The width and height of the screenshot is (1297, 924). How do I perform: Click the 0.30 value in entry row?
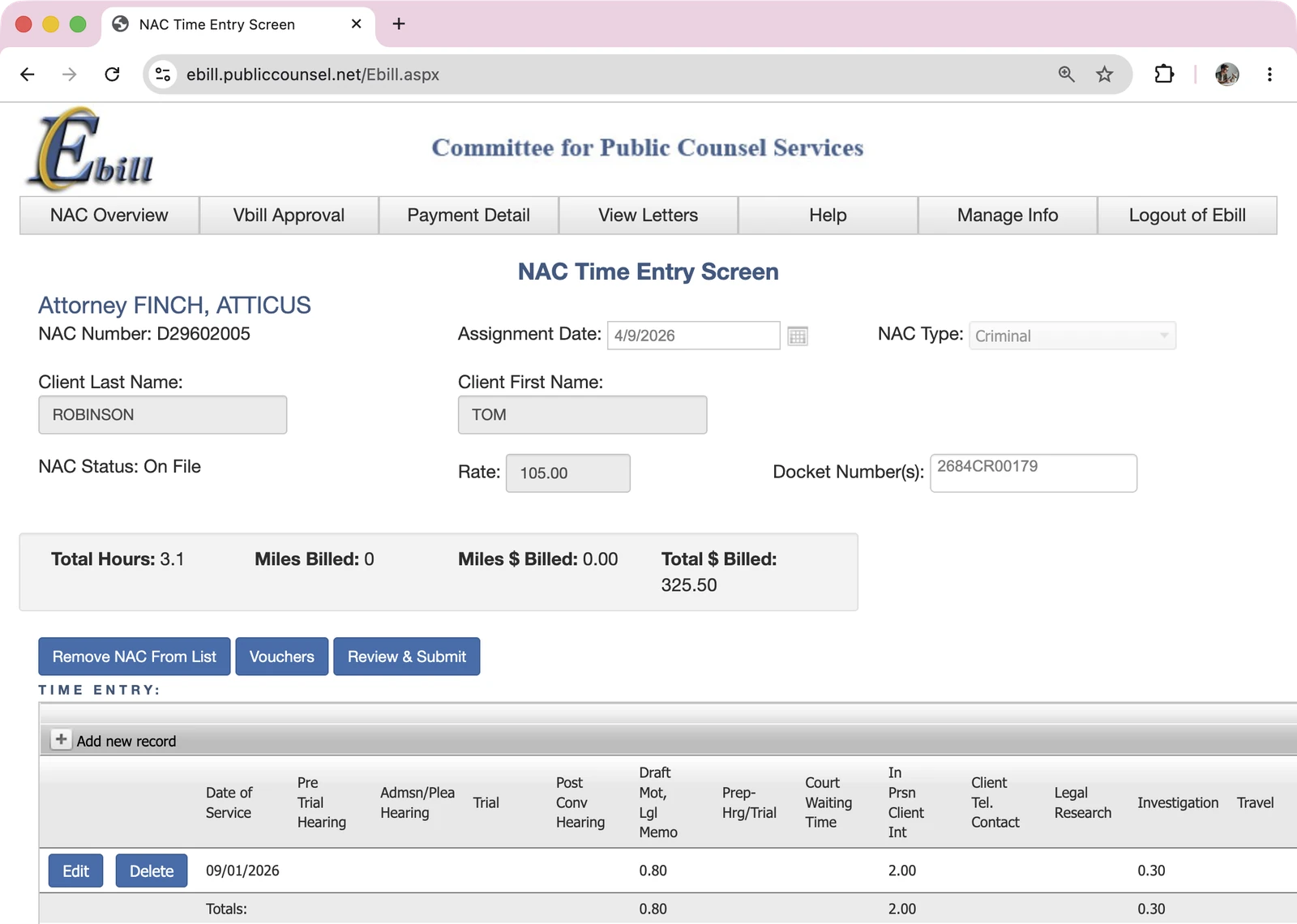(1151, 871)
